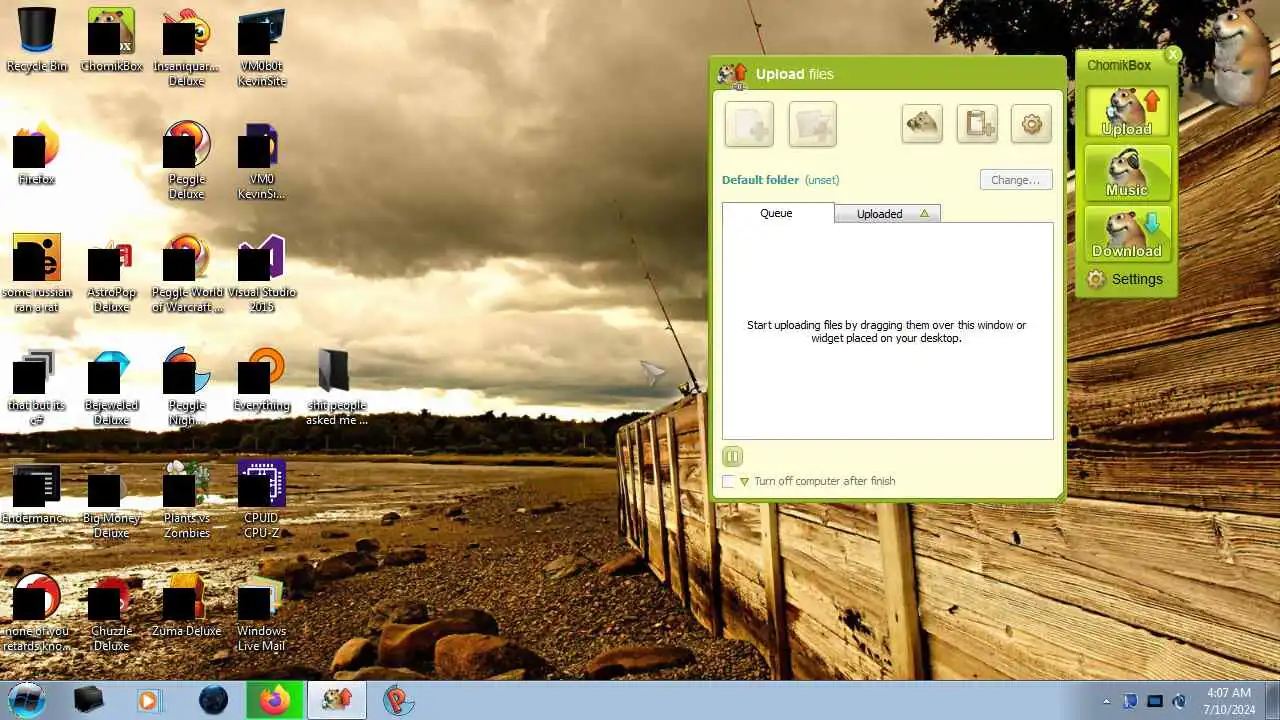Image resolution: width=1280 pixels, height=720 pixels.
Task: Select the Chuzzle Deluxe desktop icon
Action: pos(111,612)
